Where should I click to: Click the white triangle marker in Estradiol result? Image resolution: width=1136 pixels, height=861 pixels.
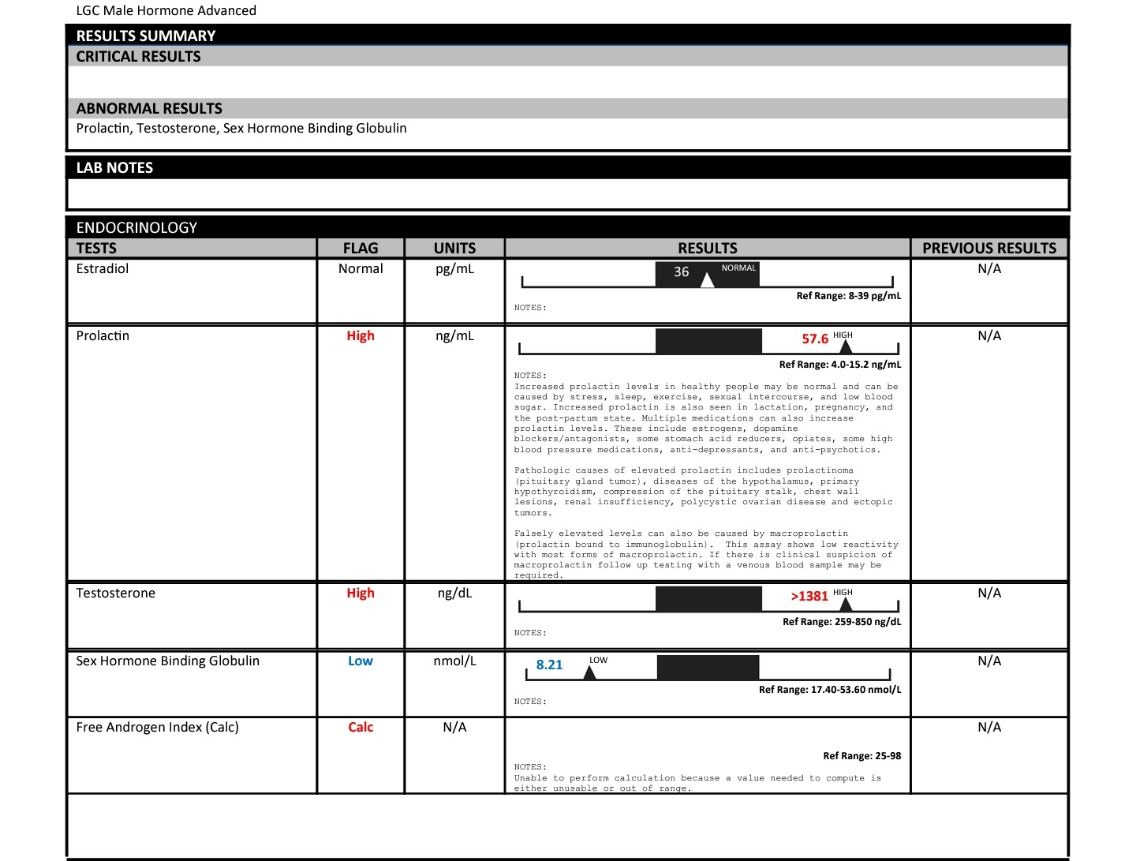(707, 281)
